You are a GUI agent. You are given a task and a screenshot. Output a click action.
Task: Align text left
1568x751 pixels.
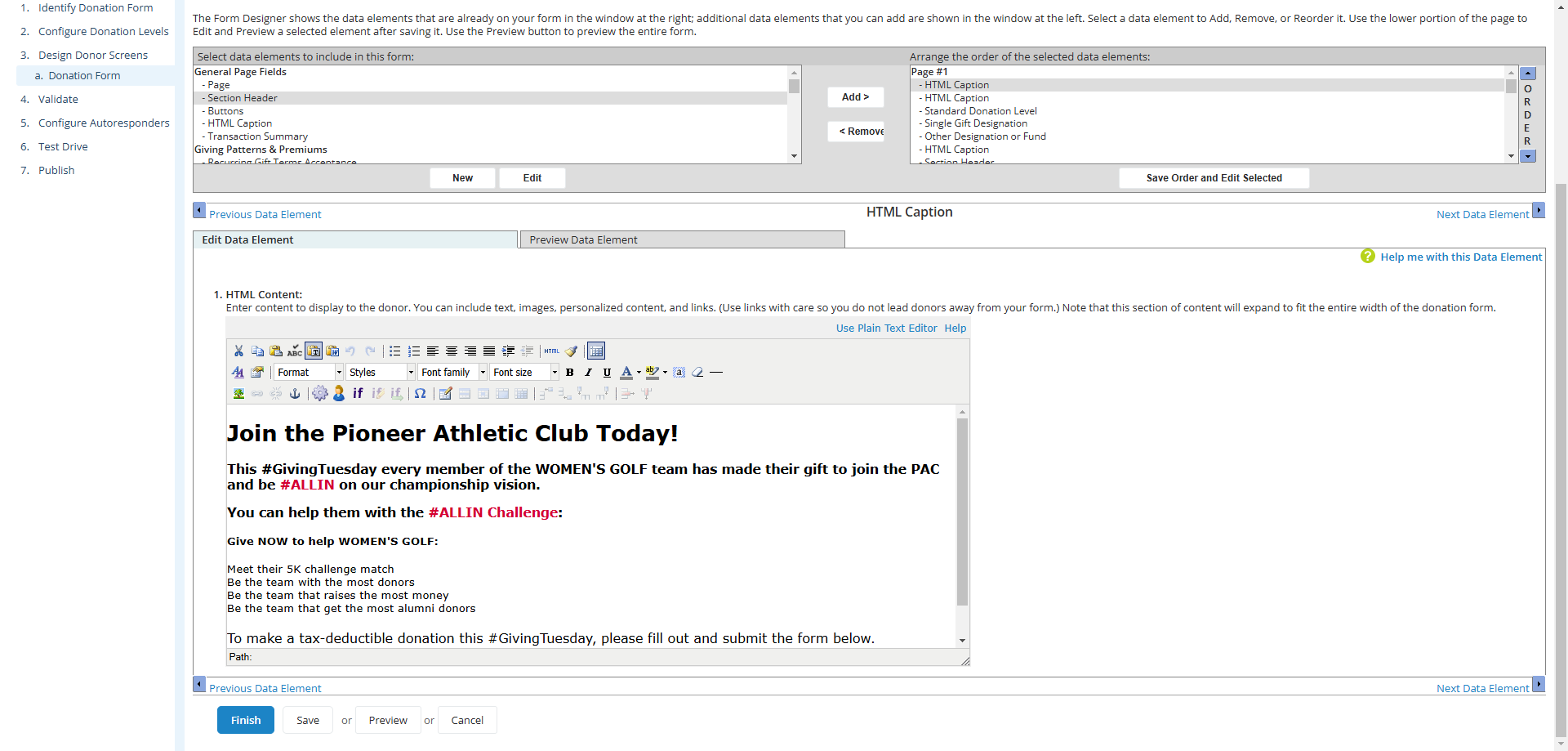(x=433, y=351)
